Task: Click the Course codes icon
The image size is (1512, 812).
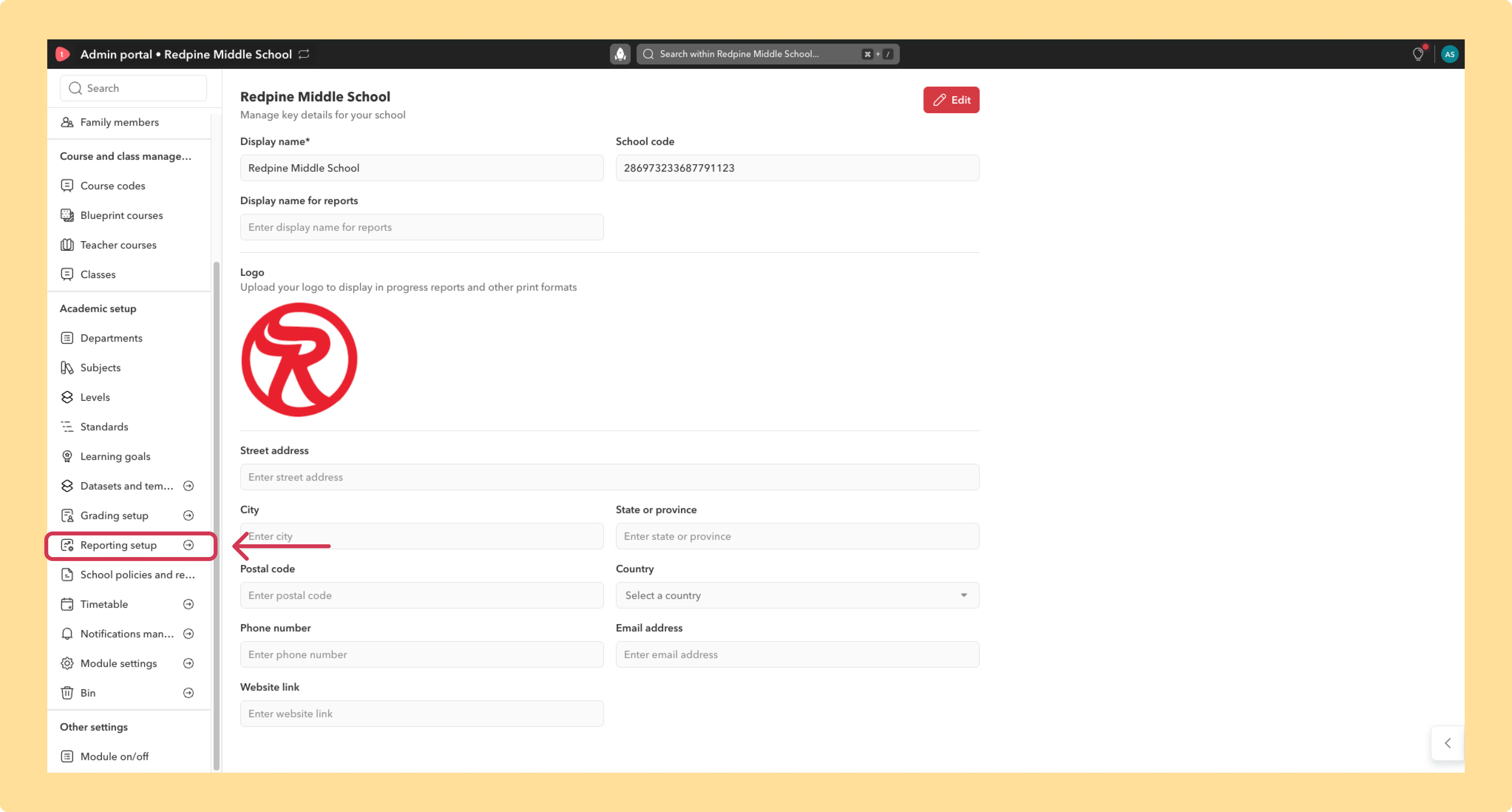Action: (67, 185)
